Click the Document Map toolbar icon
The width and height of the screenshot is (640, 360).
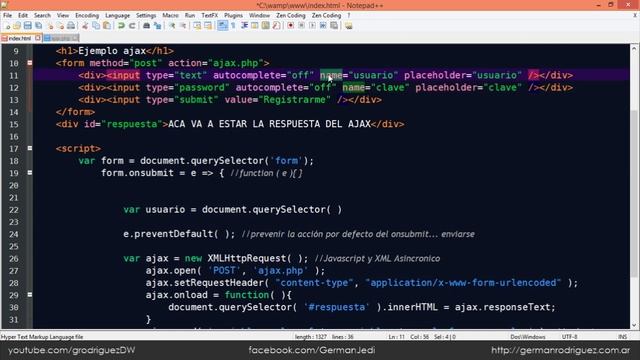(265, 26)
